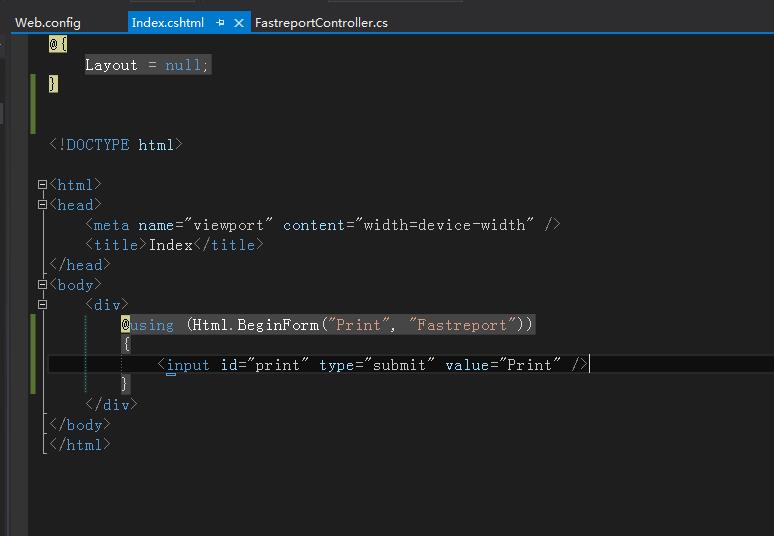Click the "Fastreport" string argument
Screen dimensions: 774x536
point(462,325)
